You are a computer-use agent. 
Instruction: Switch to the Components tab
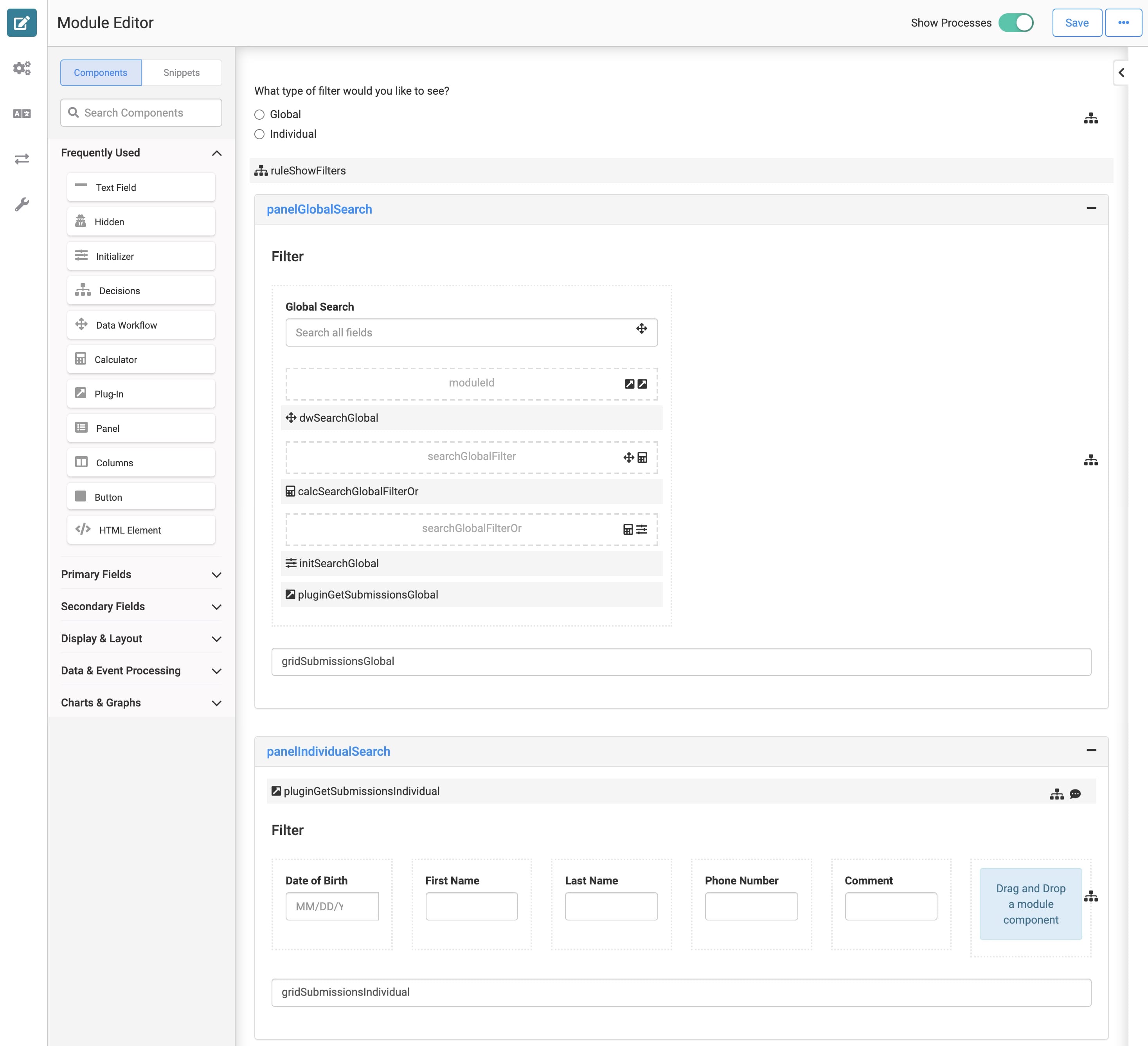tap(101, 73)
